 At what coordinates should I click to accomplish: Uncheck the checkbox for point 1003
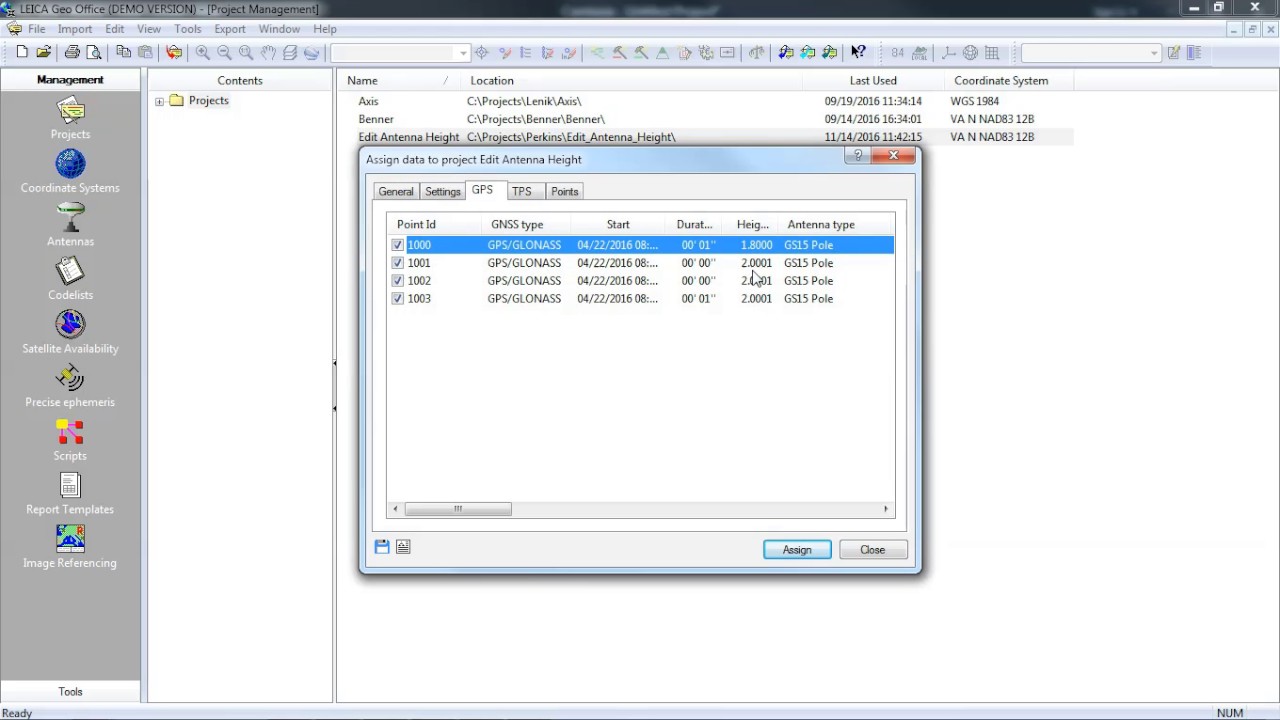pyautogui.click(x=398, y=299)
